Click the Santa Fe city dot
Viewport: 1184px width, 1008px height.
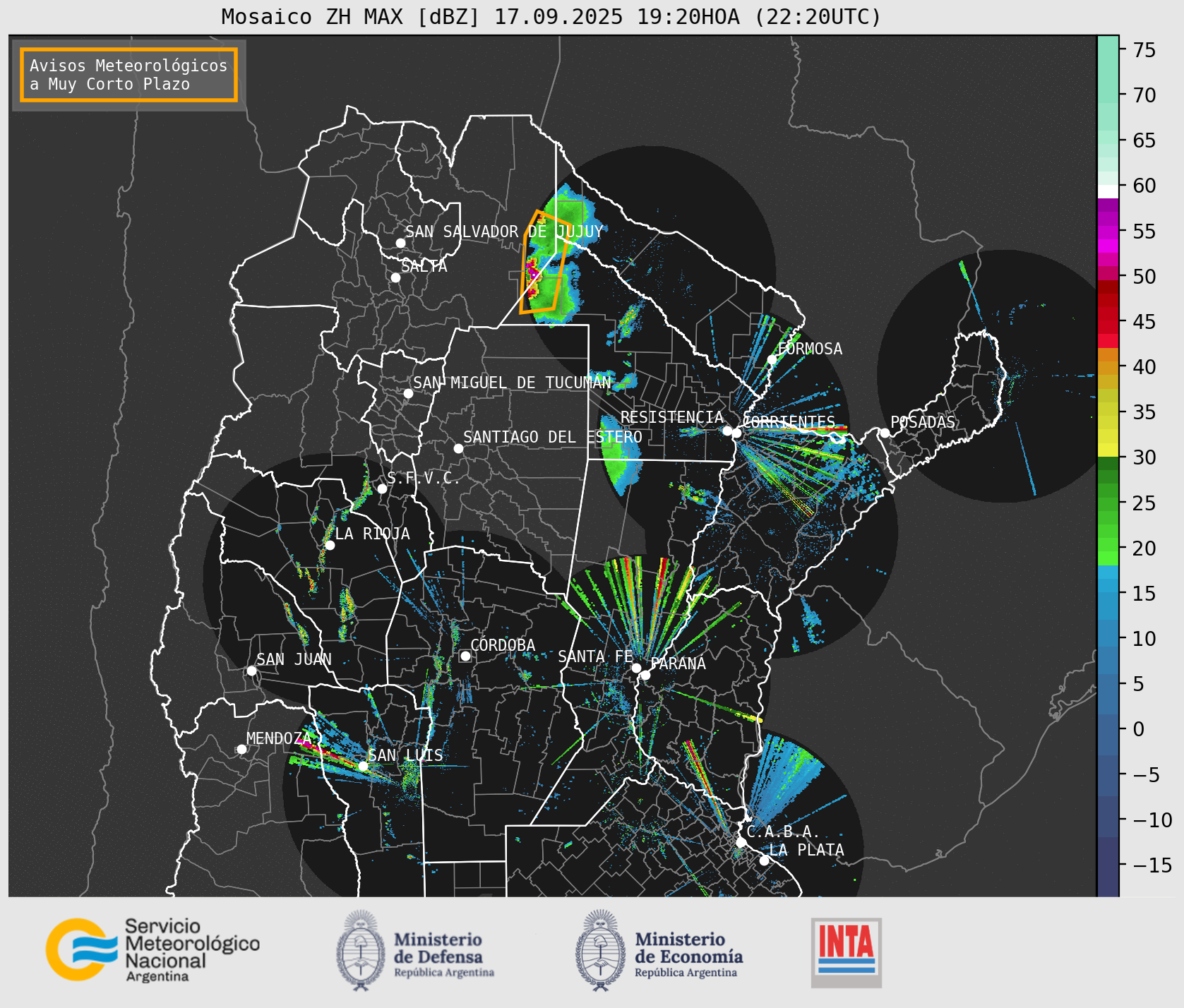click(x=636, y=668)
